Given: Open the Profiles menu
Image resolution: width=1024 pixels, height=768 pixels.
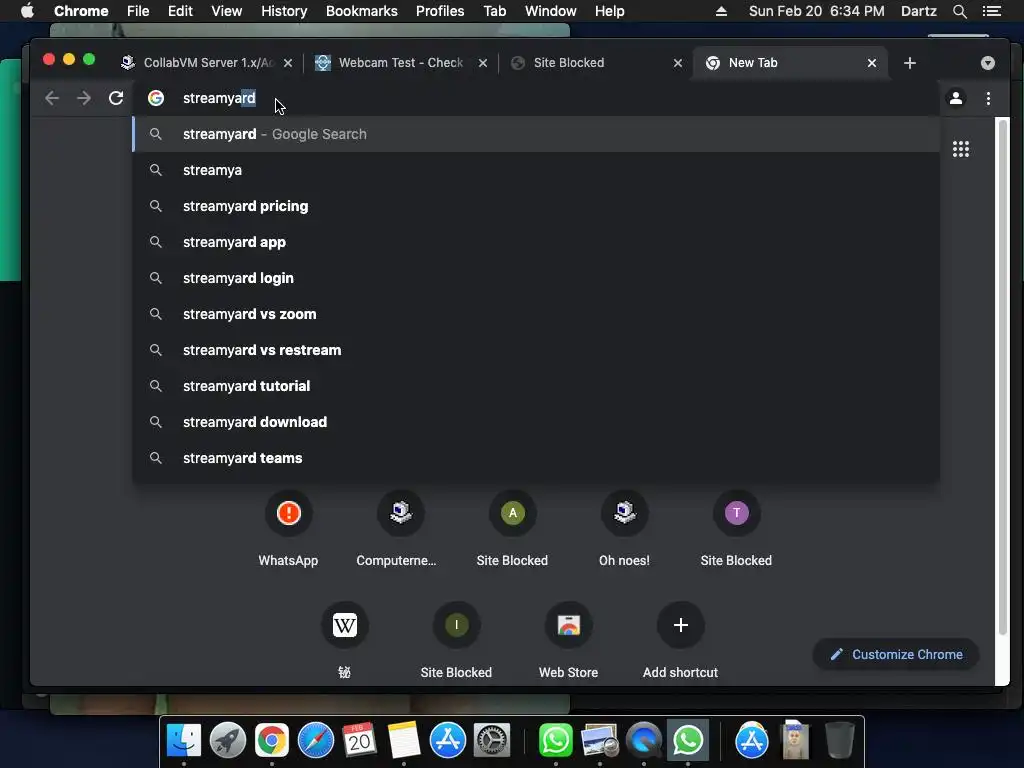Looking at the screenshot, I should tap(440, 11).
